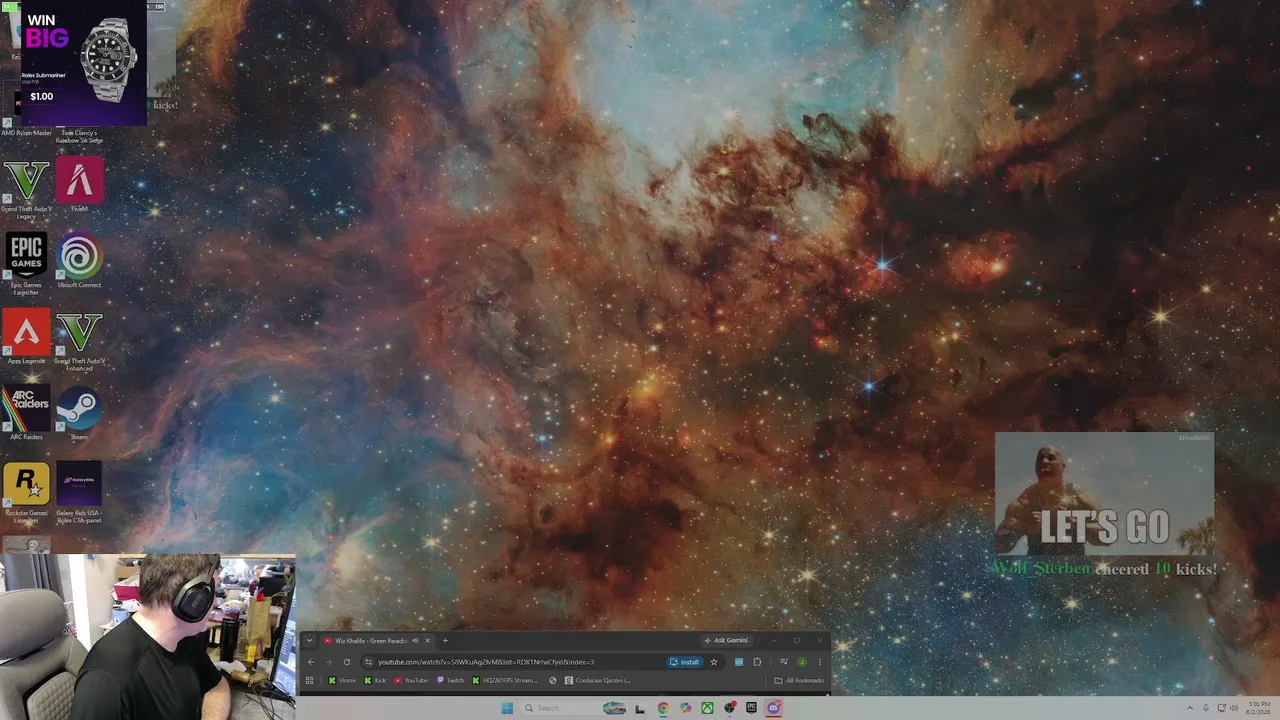Screen dimensions: 1280x720
Task: Open the taskbar clock and date
Action: [1259, 709]
